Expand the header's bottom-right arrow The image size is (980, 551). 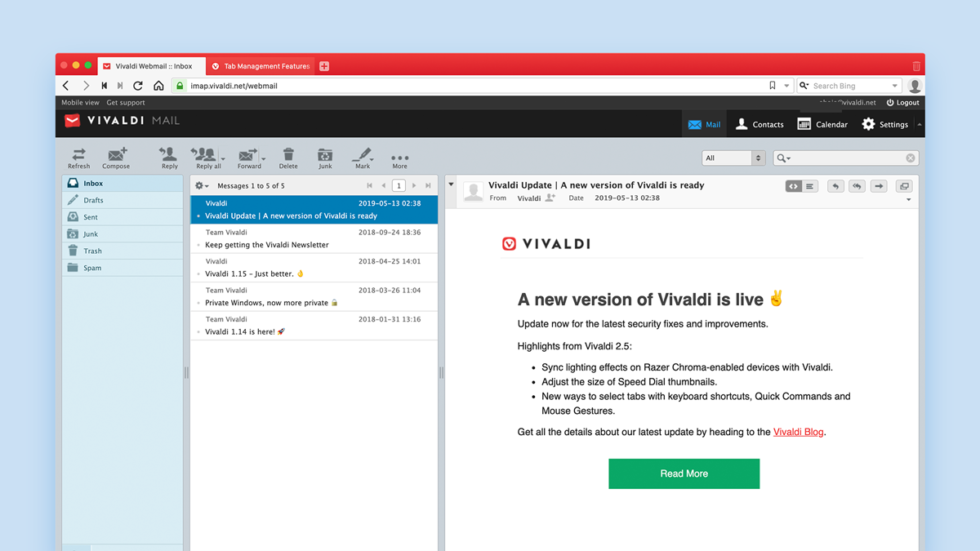click(x=908, y=200)
